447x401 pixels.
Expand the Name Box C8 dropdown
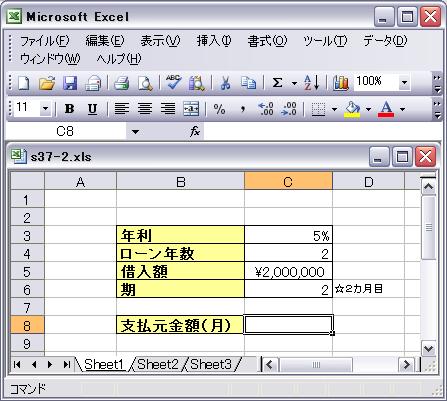[135, 132]
